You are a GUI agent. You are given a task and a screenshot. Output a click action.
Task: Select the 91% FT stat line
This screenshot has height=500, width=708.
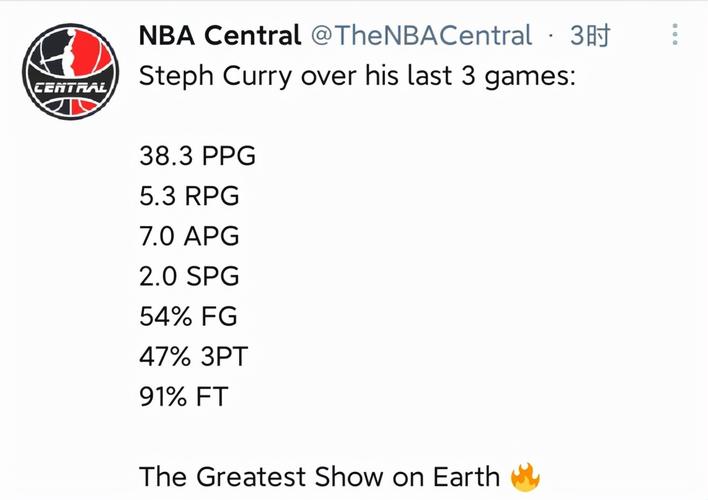tap(184, 396)
